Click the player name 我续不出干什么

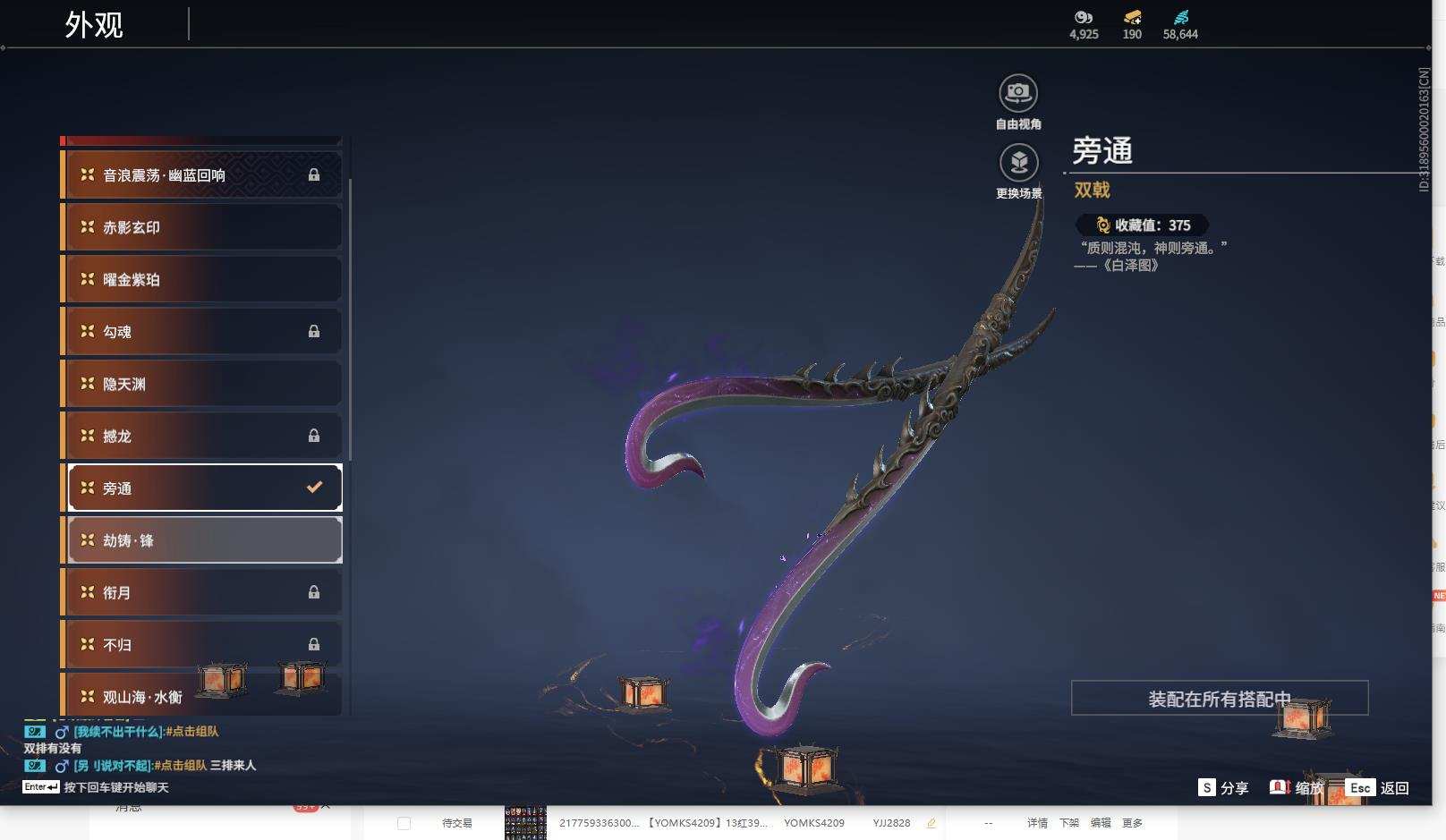(118, 732)
